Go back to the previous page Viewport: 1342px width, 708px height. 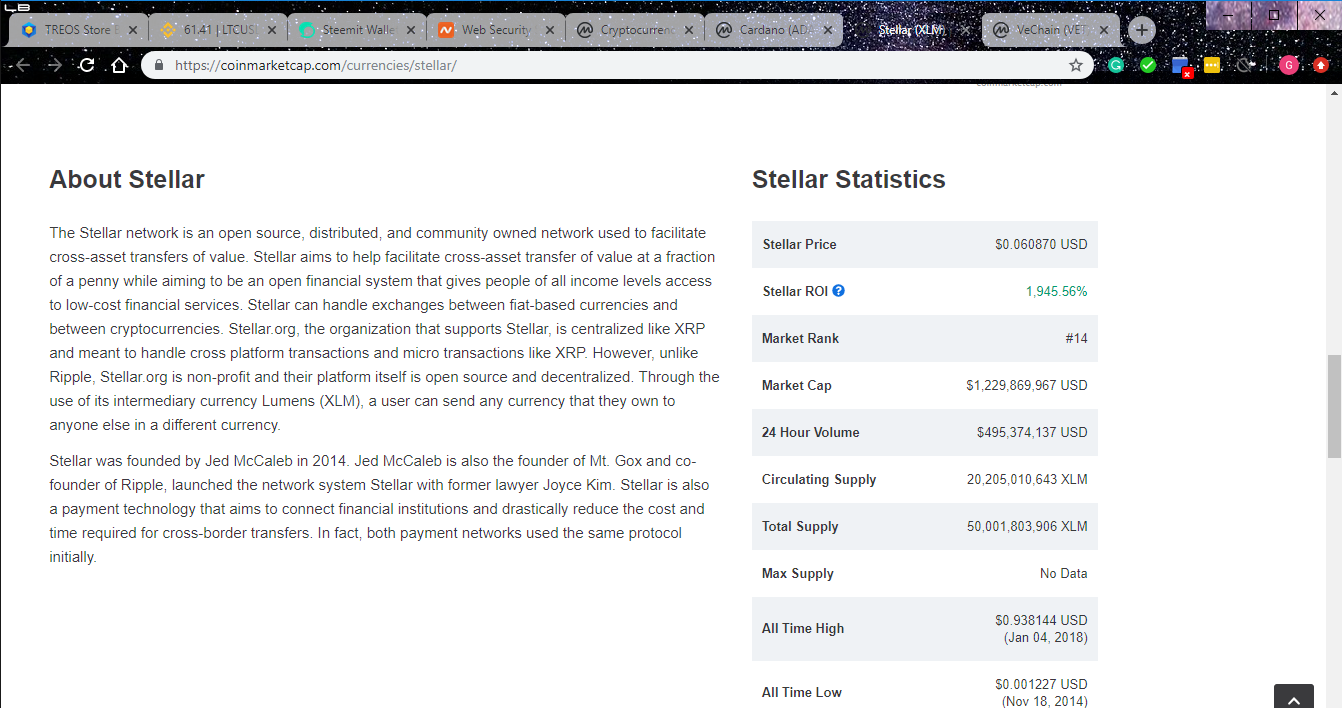tap(23, 65)
